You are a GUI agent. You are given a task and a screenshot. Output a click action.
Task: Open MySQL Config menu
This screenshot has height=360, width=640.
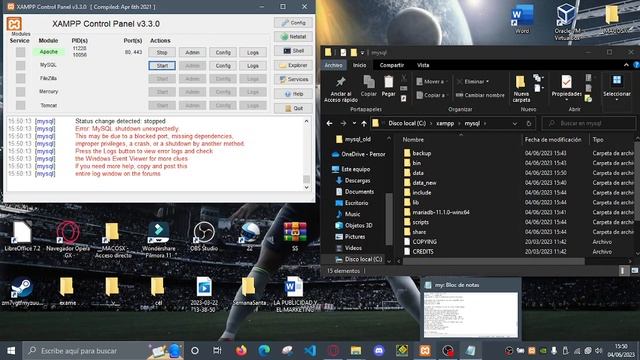[x=223, y=65]
